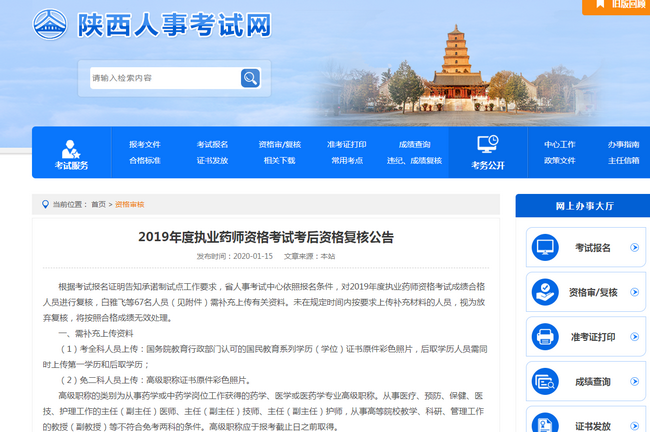The width and height of the screenshot is (650, 432).
Task: Click the 证书发放 certificate icon
Action: click(545, 422)
